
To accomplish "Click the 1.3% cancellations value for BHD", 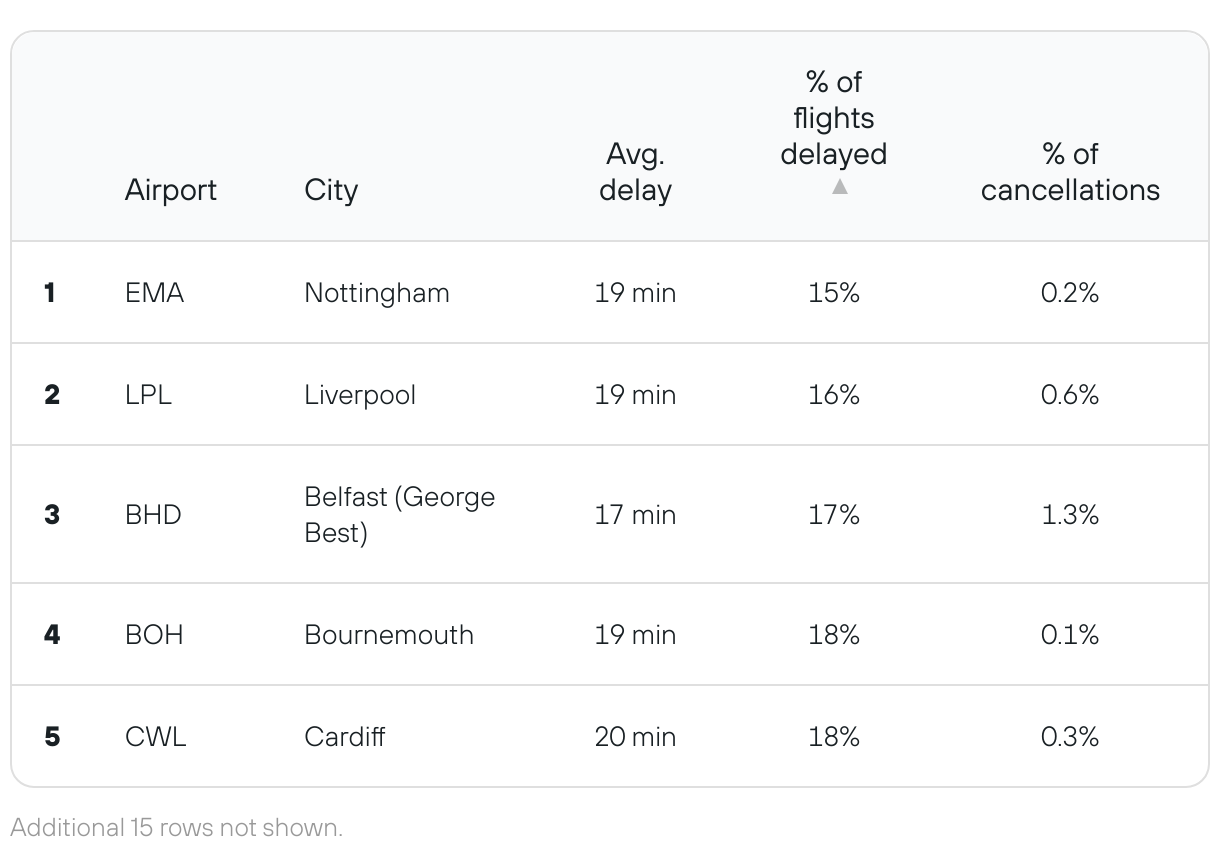I will coord(1070,515).
